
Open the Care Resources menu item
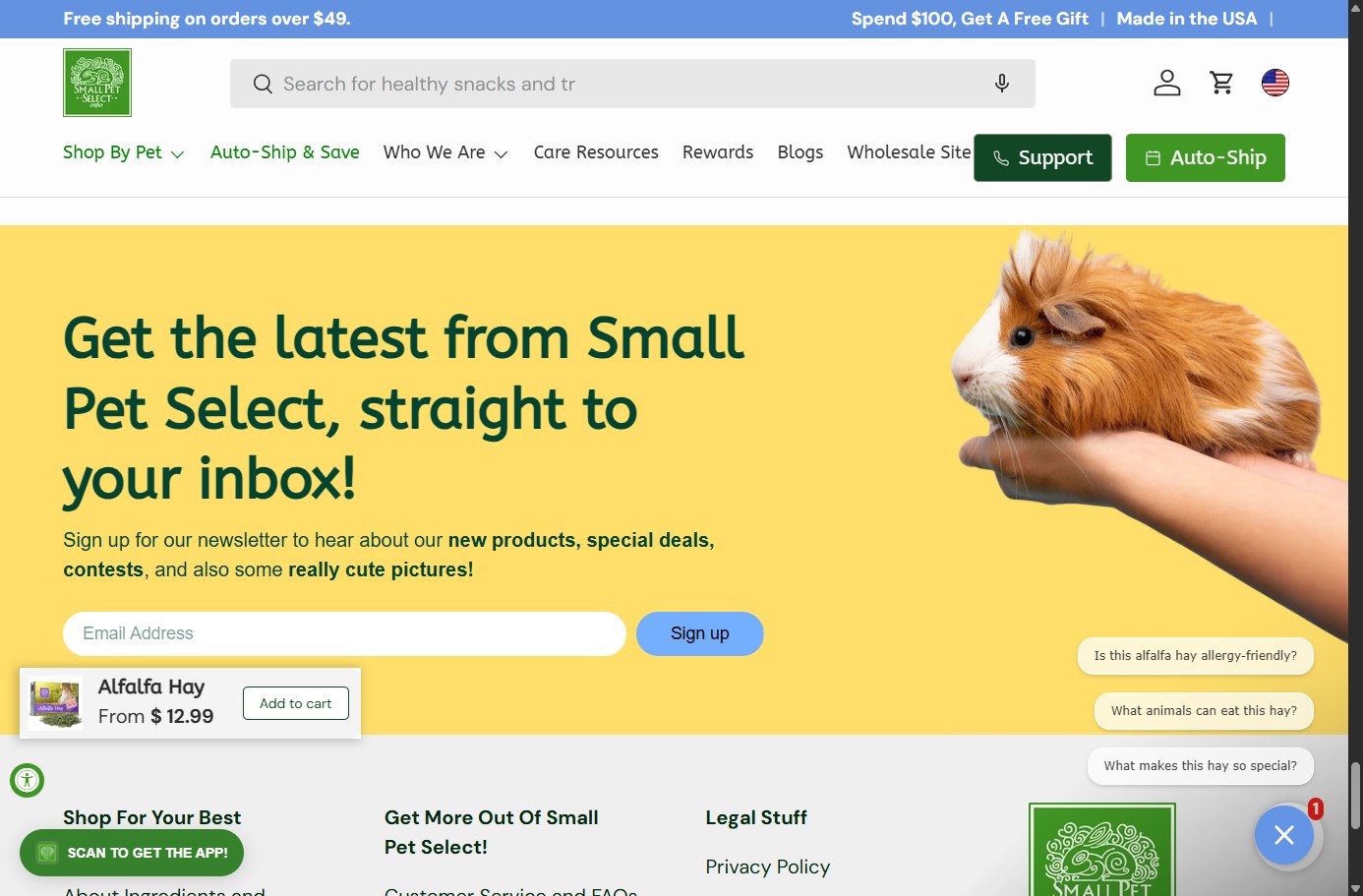click(x=596, y=152)
